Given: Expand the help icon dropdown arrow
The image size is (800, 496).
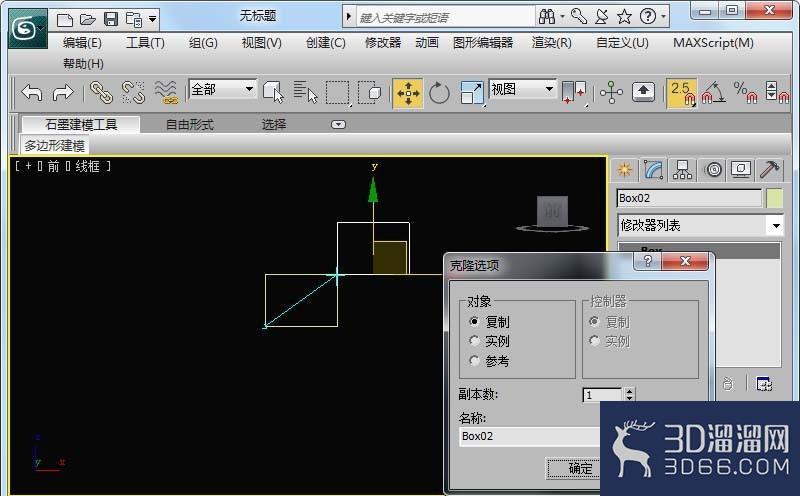Looking at the screenshot, I should pos(663,17).
